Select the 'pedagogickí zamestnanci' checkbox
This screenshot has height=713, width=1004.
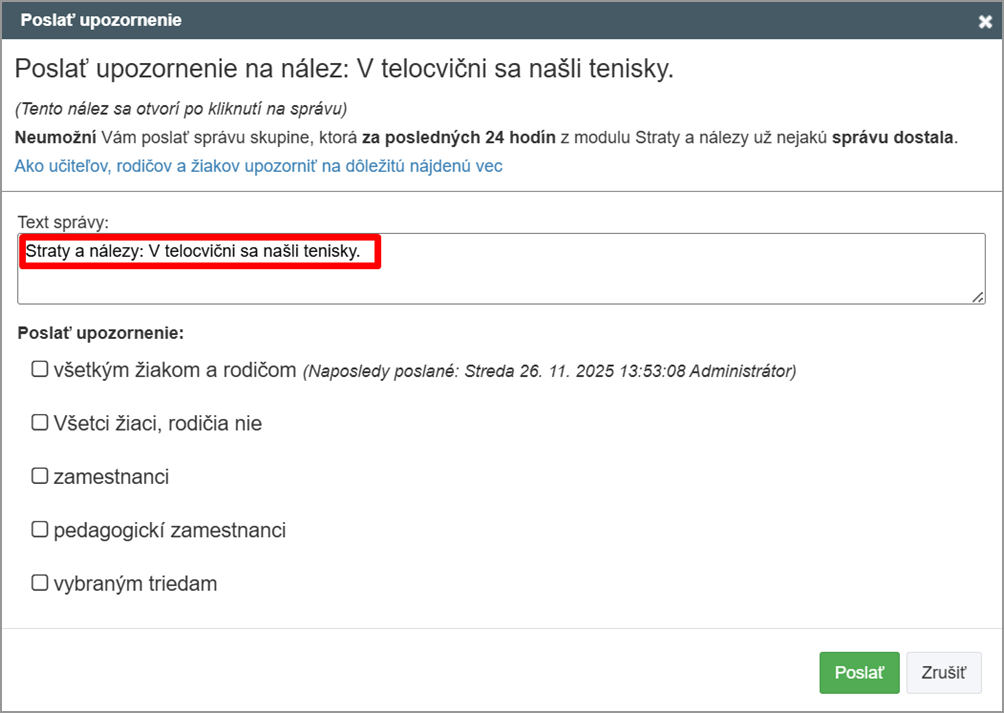pyautogui.click(x=40, y=529)
